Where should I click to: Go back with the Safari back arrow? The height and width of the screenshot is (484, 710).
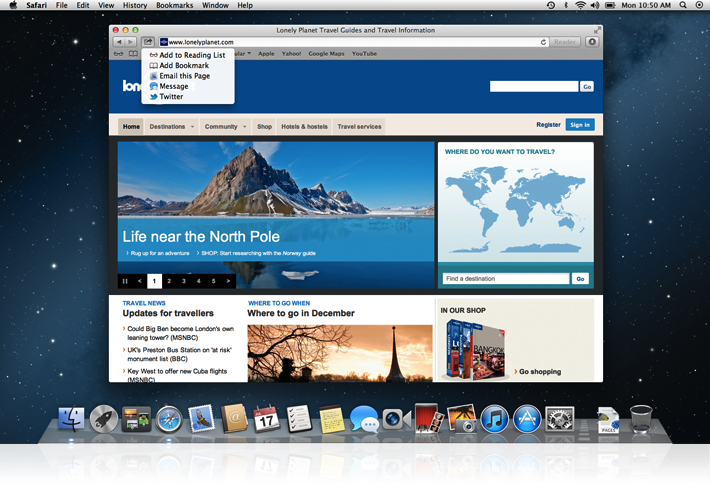(119, 42)
